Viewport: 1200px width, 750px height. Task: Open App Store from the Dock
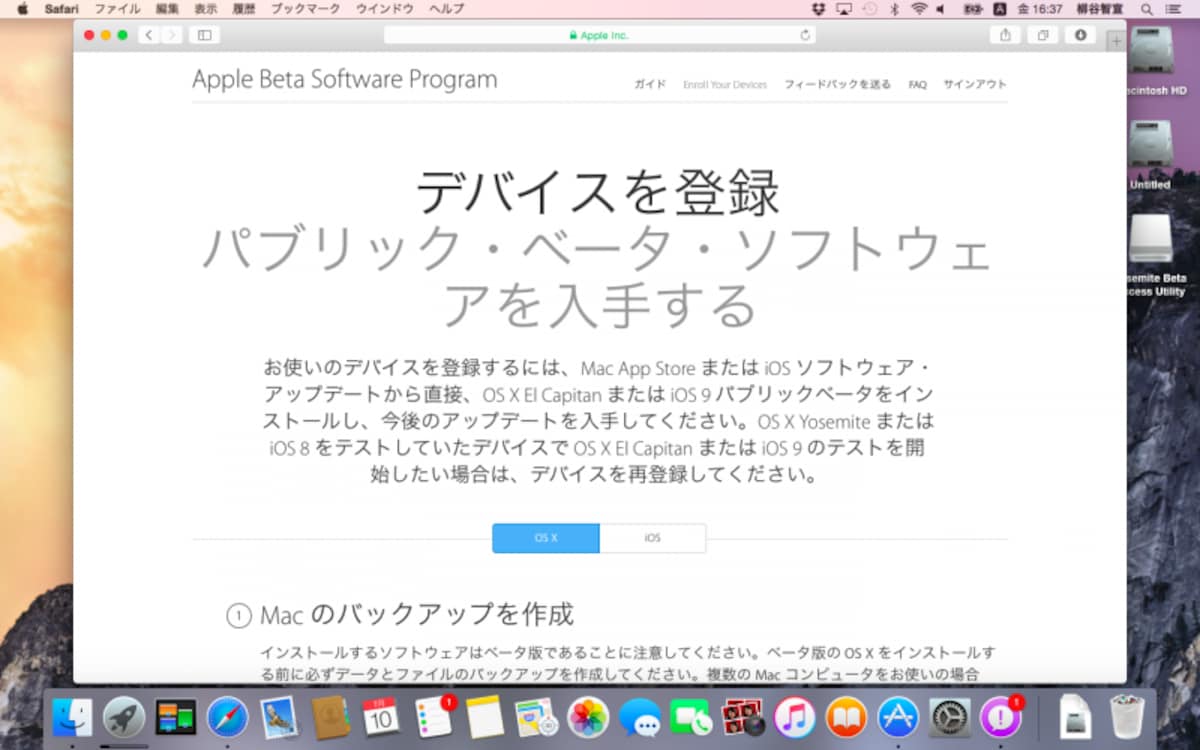pyautogui.click(x=898, y=717)
